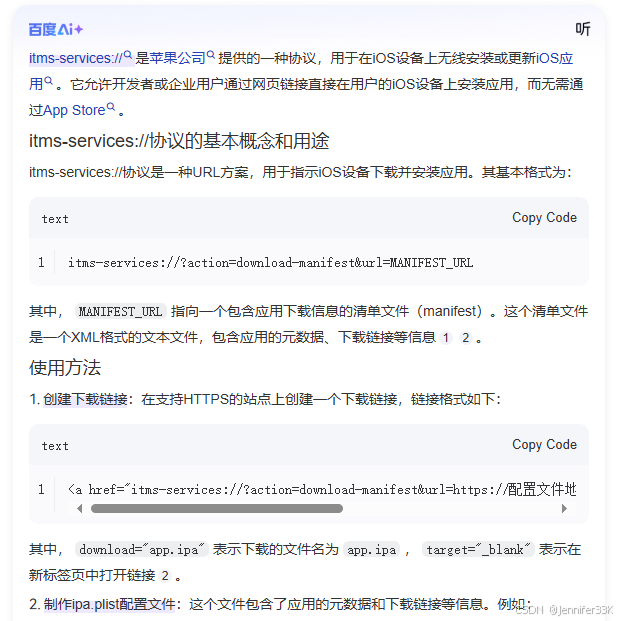
Task: Click the a href code line
Action: pyautogui.click(x=322, y=489)
